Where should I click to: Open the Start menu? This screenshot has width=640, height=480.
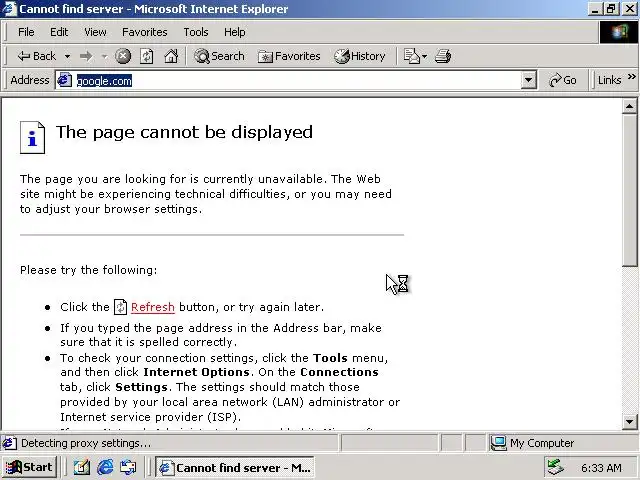[x=29, y=467]
